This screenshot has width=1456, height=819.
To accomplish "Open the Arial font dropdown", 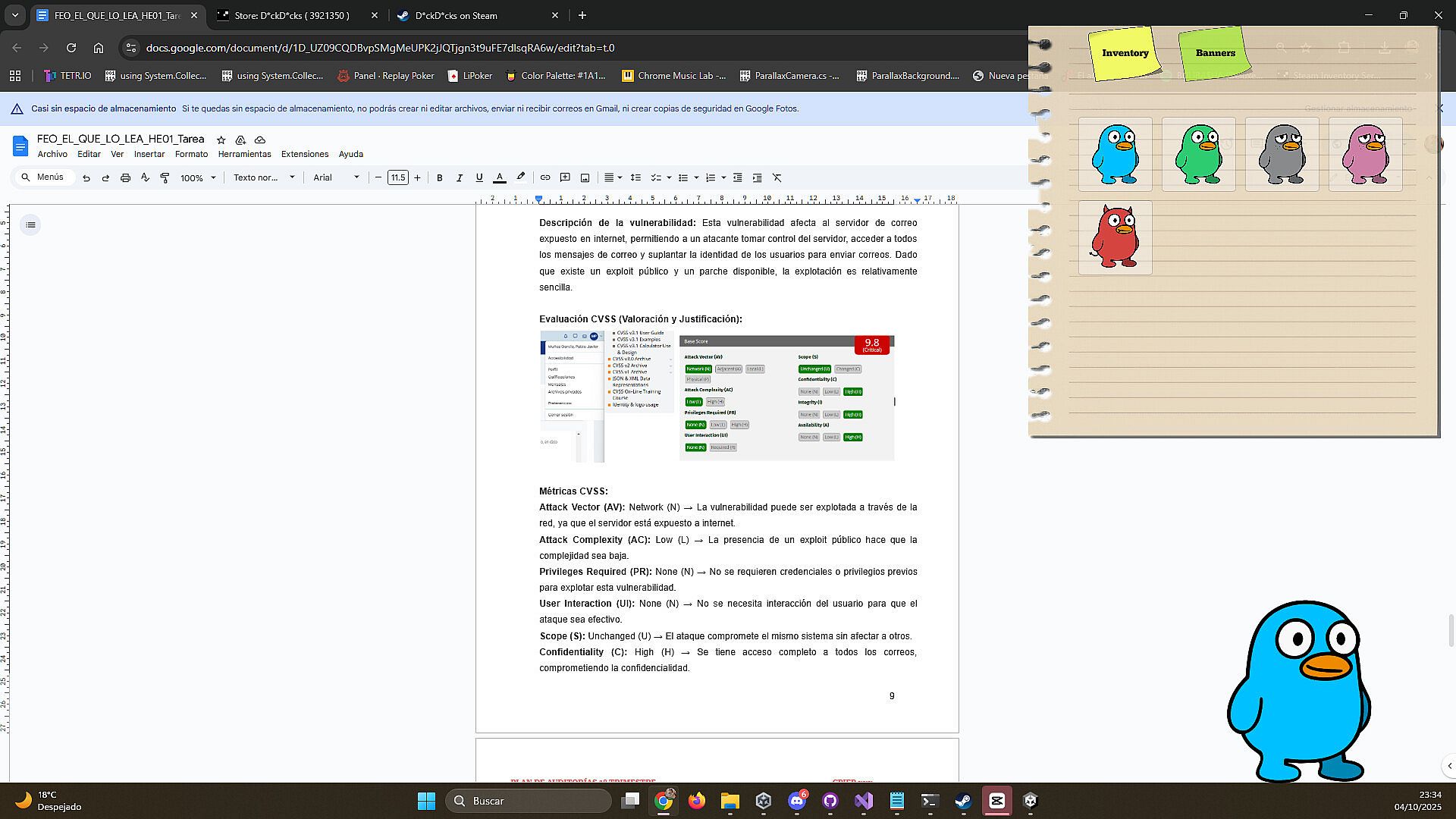I will click(x=336, y=177).
